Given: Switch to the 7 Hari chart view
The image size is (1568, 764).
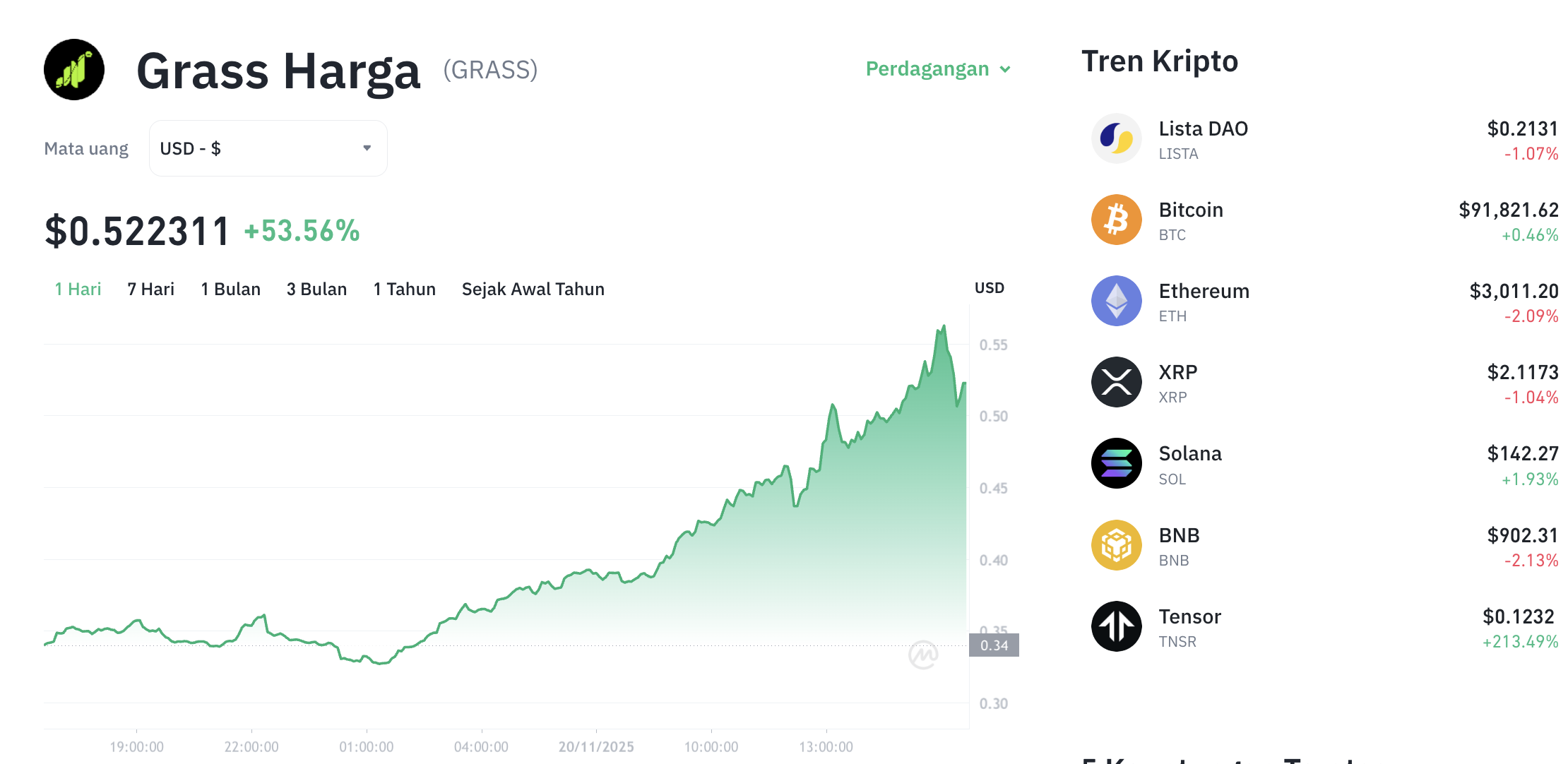Looking at the screenshot, I should coord(150,289).
